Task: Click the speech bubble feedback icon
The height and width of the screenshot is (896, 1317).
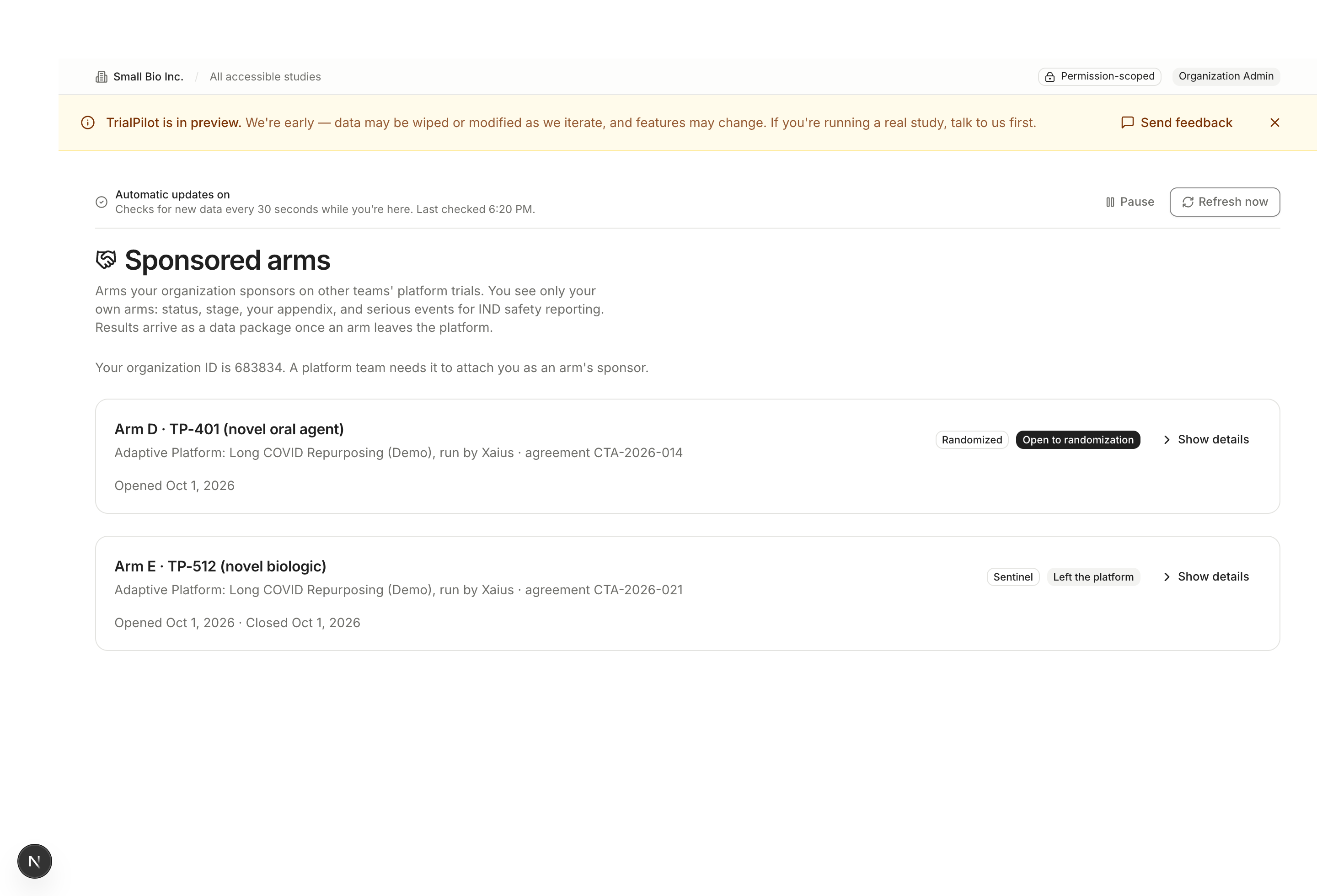Action: click(x=1127, y=123)
